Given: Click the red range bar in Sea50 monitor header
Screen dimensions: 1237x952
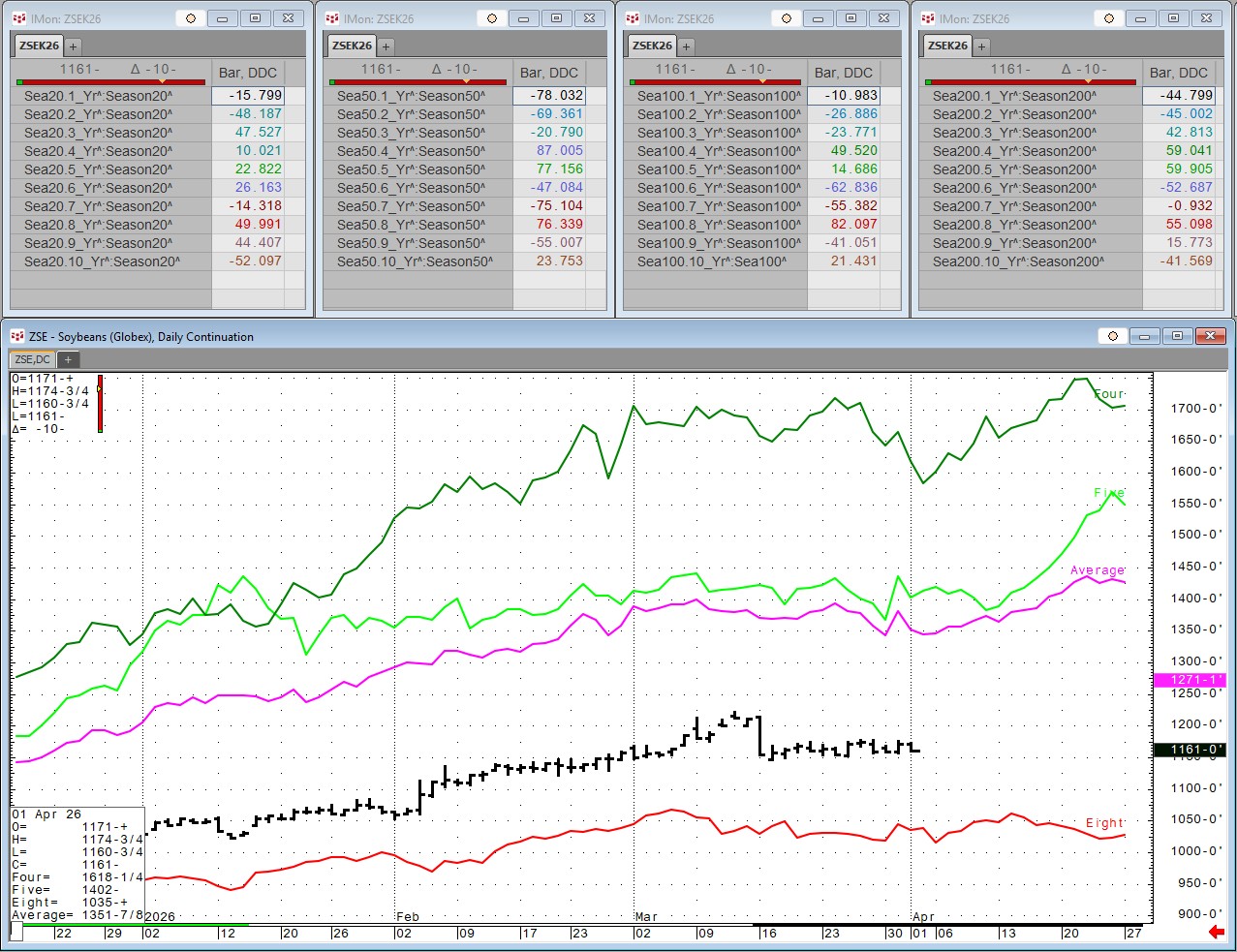Looking at the screenshot, I should pos(418,82).
